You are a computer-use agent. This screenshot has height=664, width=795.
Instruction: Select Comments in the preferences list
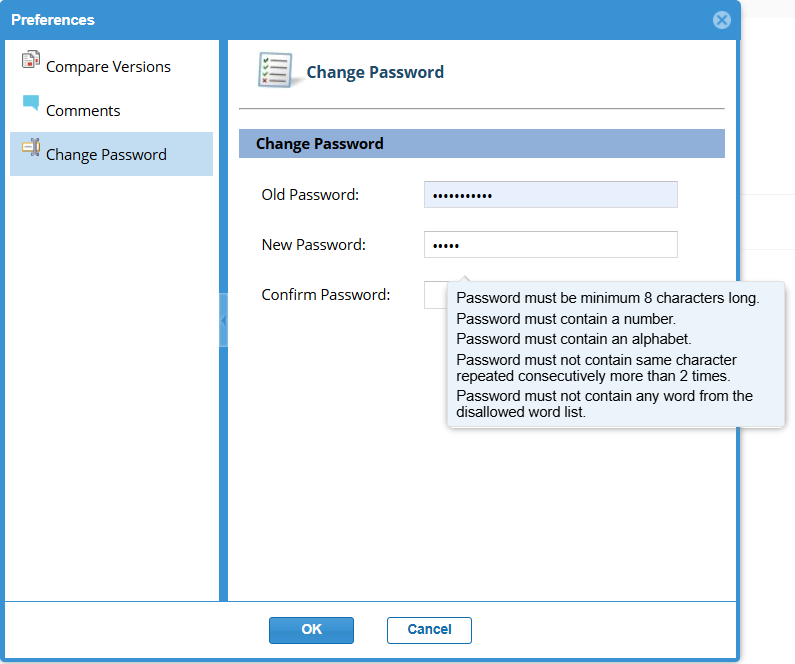pyautogui.click(x=83, y=111)
